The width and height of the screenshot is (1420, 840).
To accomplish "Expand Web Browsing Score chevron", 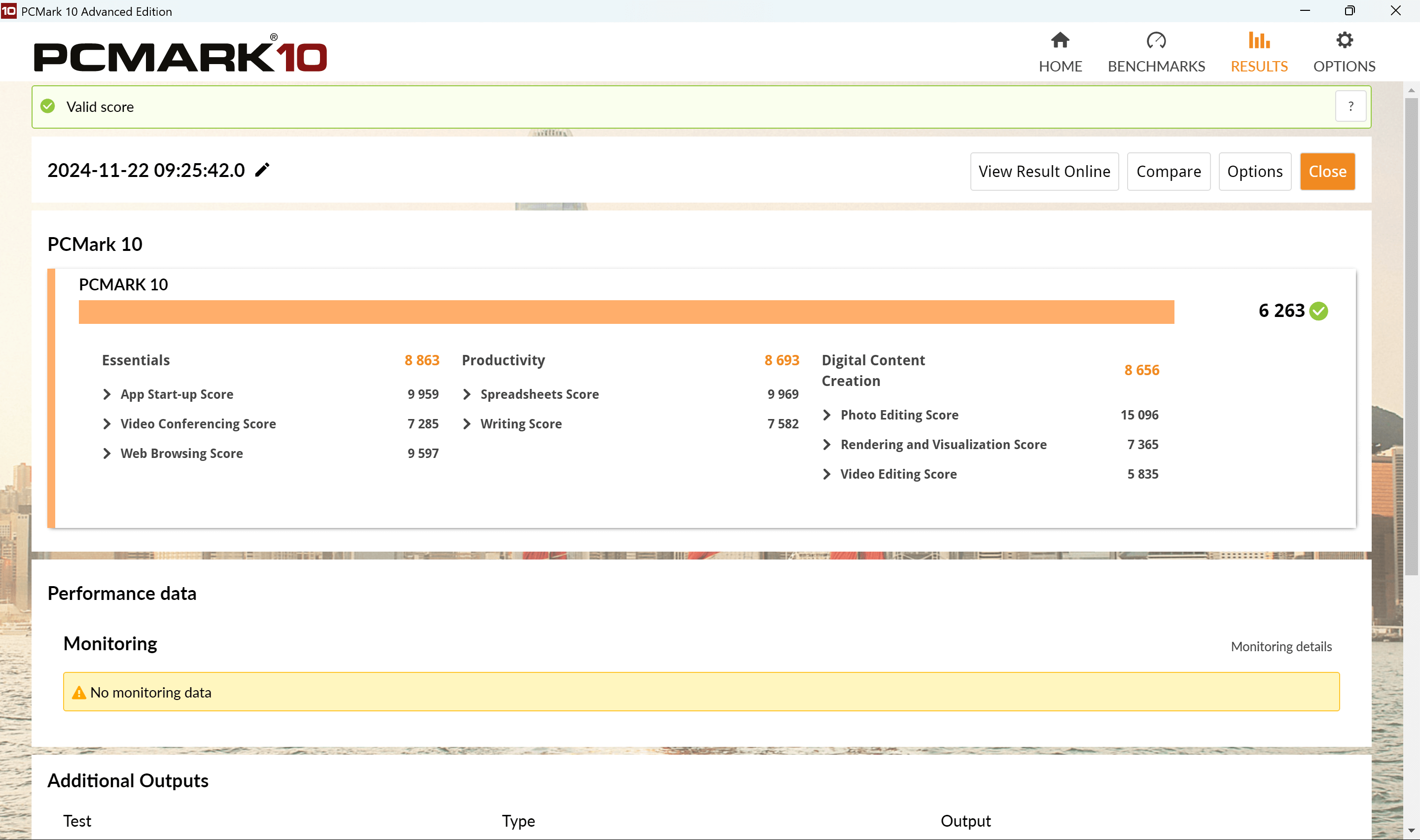I will [x=106, y=454].
